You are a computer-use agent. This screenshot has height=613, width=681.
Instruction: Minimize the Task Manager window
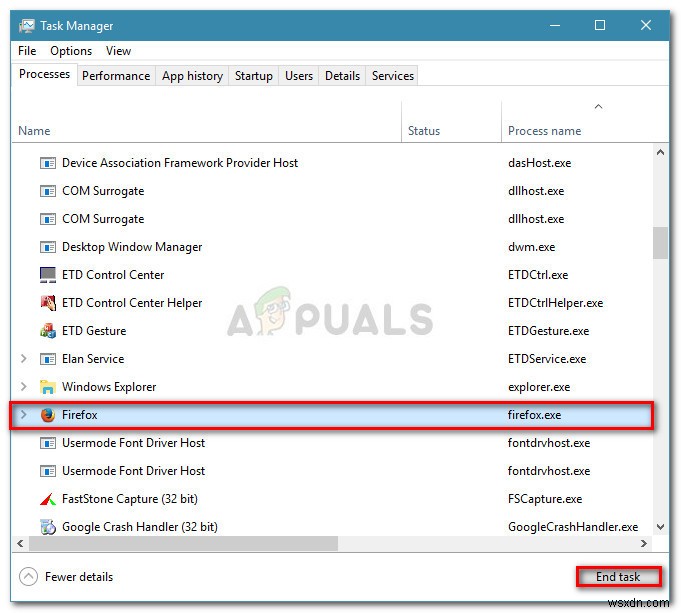(x=555, y=26)
